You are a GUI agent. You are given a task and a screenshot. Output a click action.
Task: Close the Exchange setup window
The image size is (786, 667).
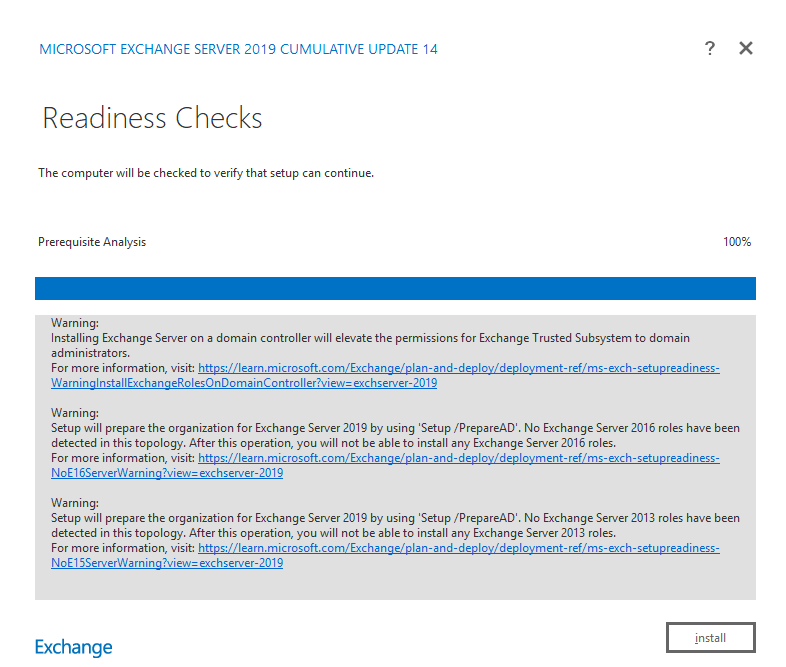pyautogui.click(x=746, y=48)
